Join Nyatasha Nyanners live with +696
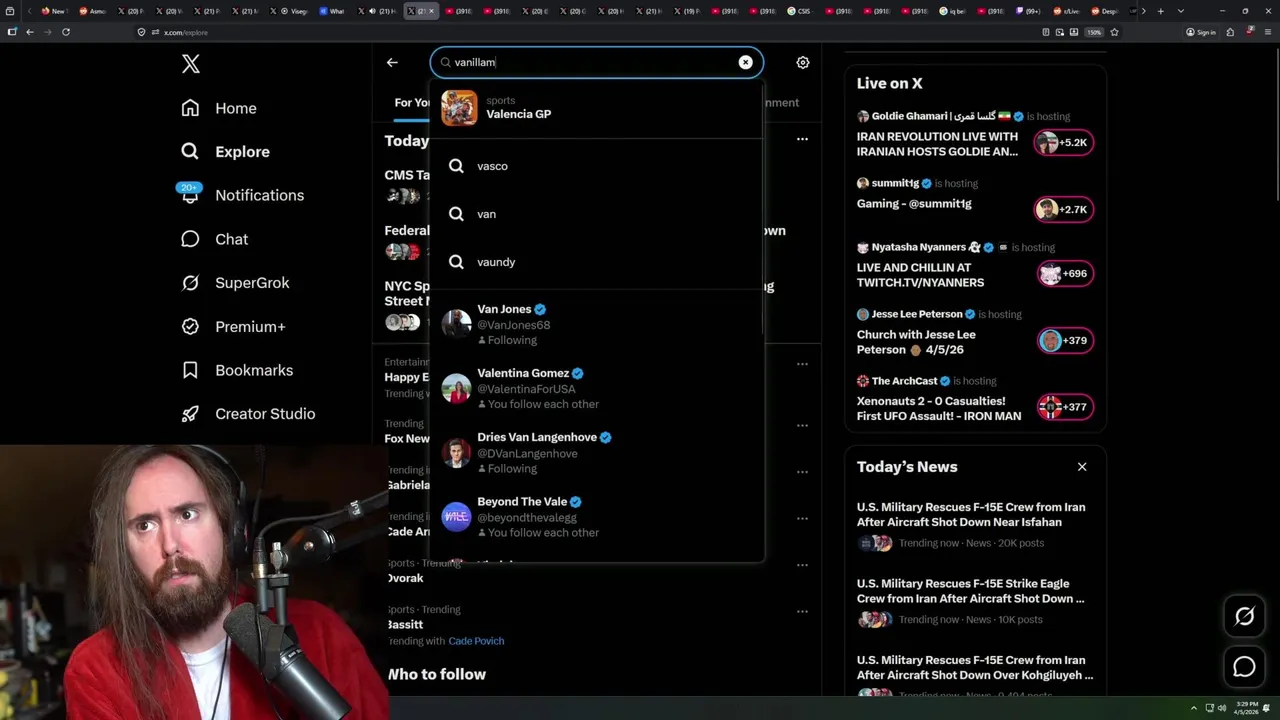1280x720 pixels. click(x=1064, y=273)
